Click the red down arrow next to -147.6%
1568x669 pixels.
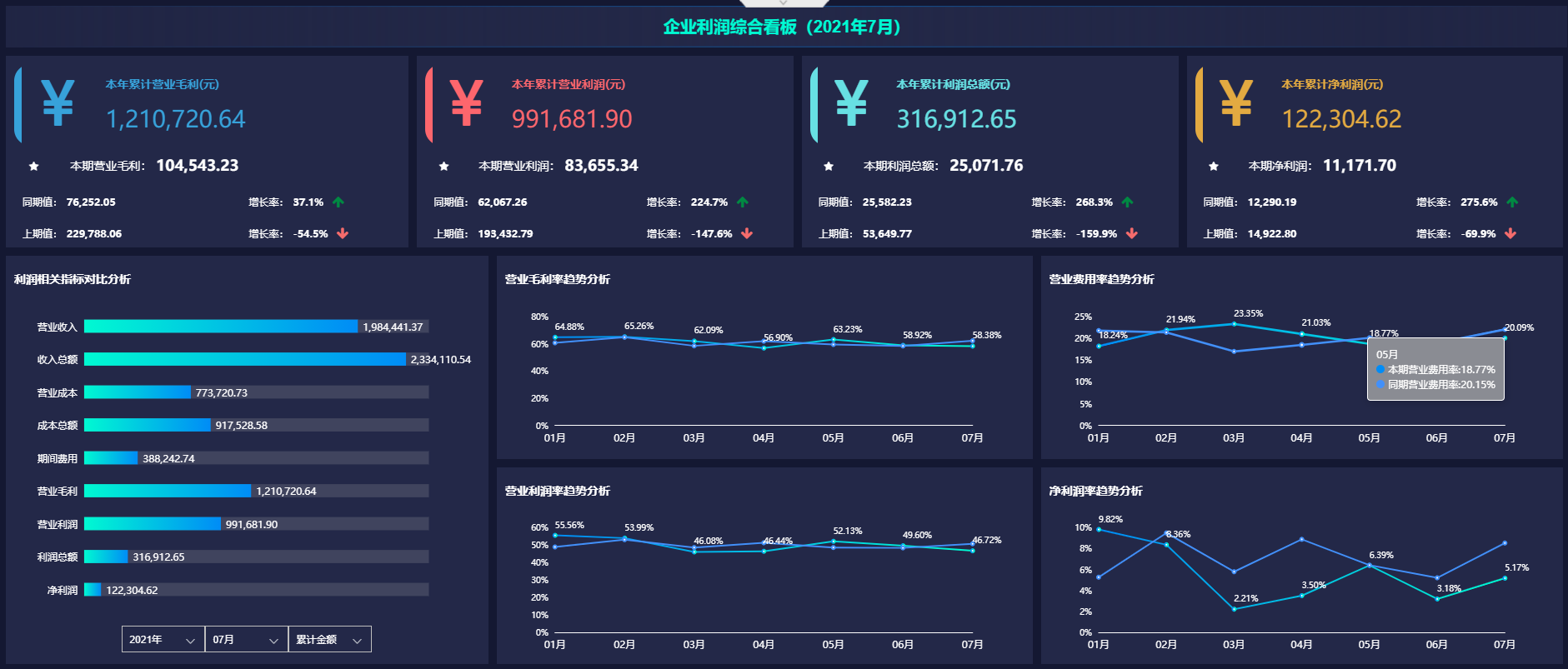click(x=747, y=234)
